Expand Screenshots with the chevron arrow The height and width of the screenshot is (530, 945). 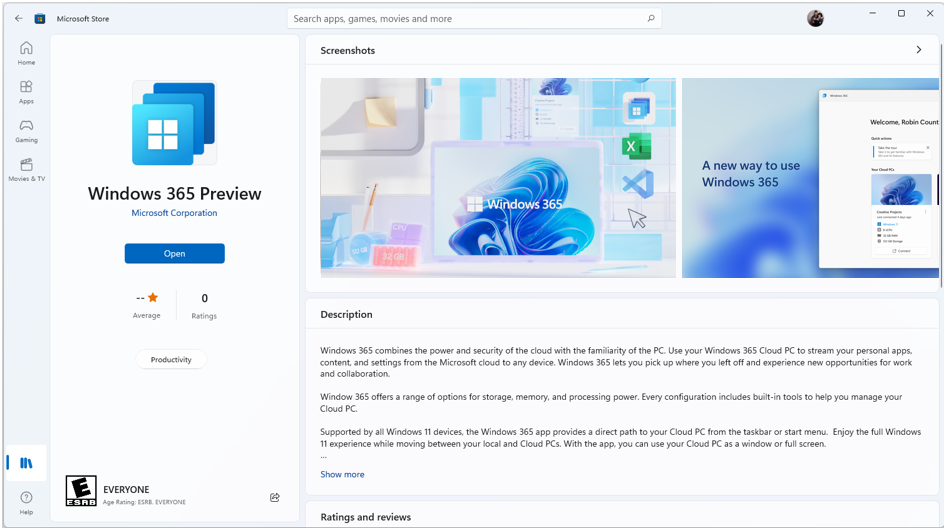tap(918, 50)
